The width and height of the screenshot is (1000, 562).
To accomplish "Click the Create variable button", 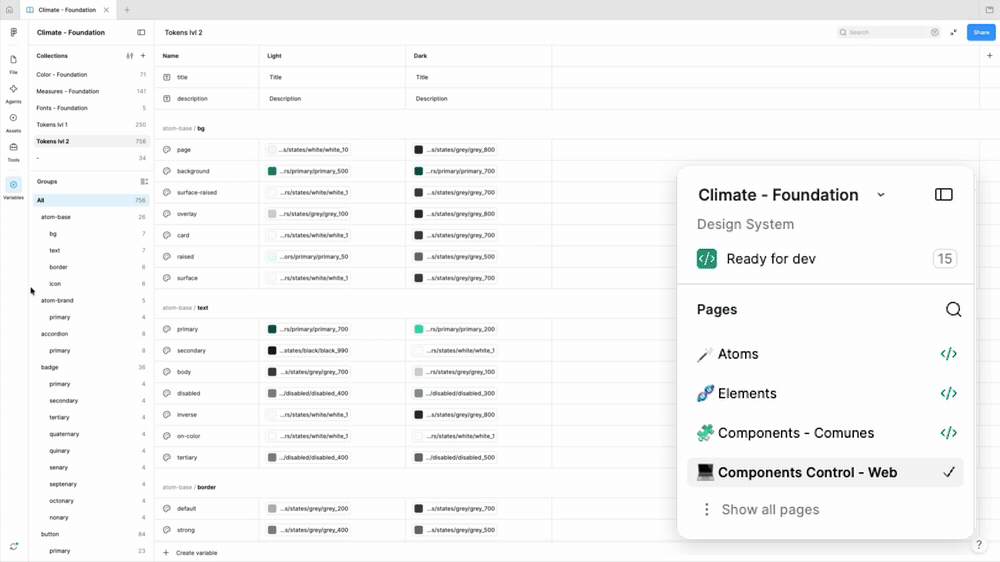I will (x=190, y=552).
